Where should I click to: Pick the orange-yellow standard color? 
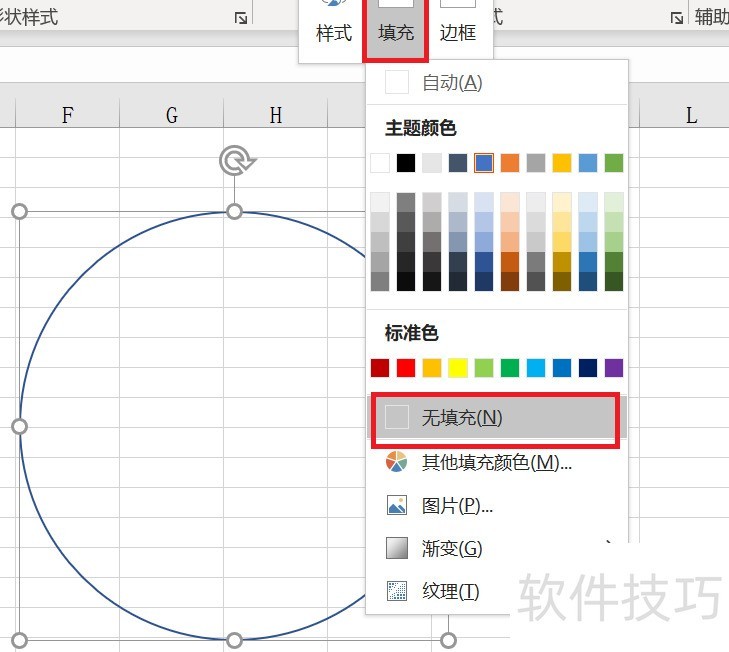tap(432, 368)
